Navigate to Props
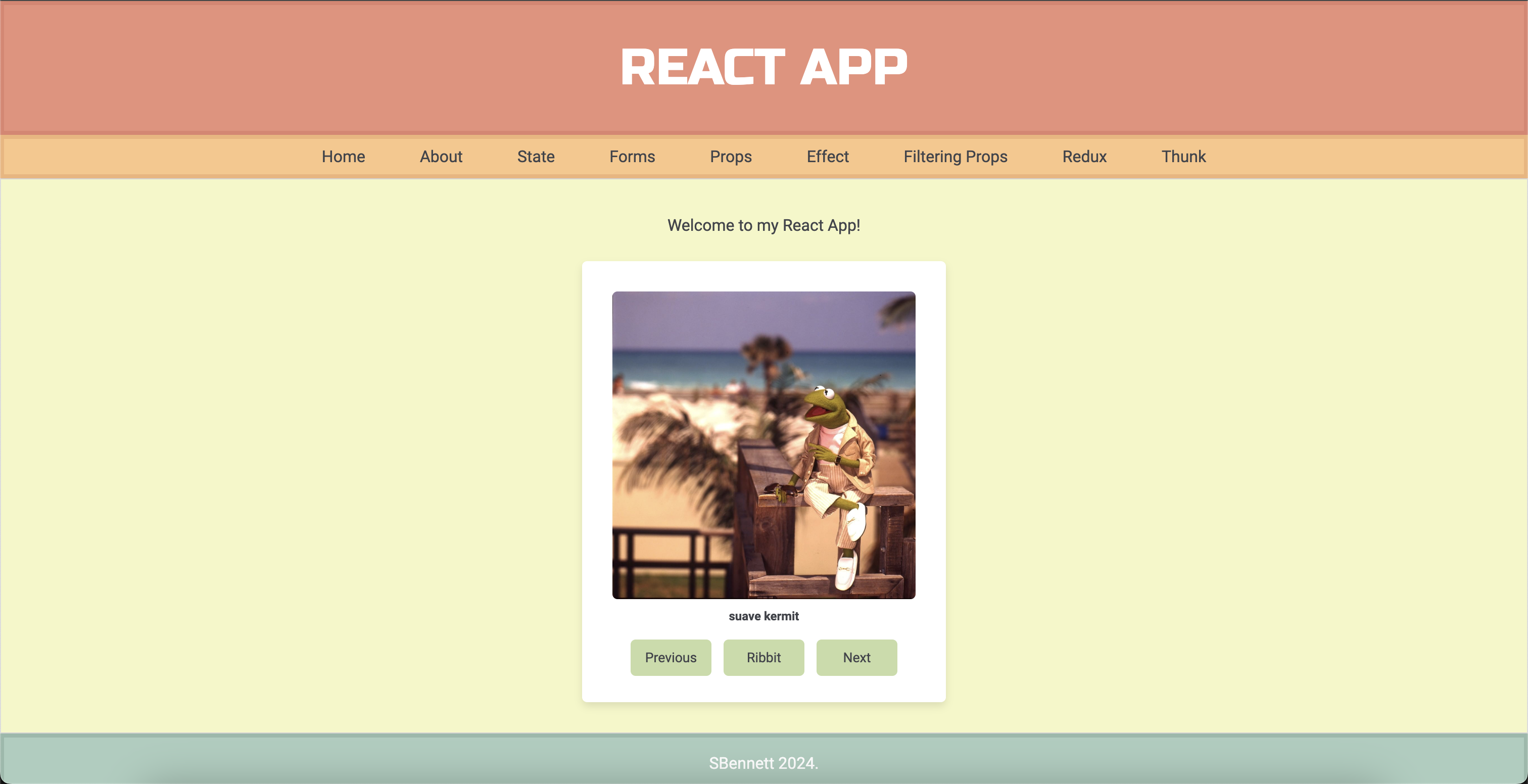 [731, 157]
